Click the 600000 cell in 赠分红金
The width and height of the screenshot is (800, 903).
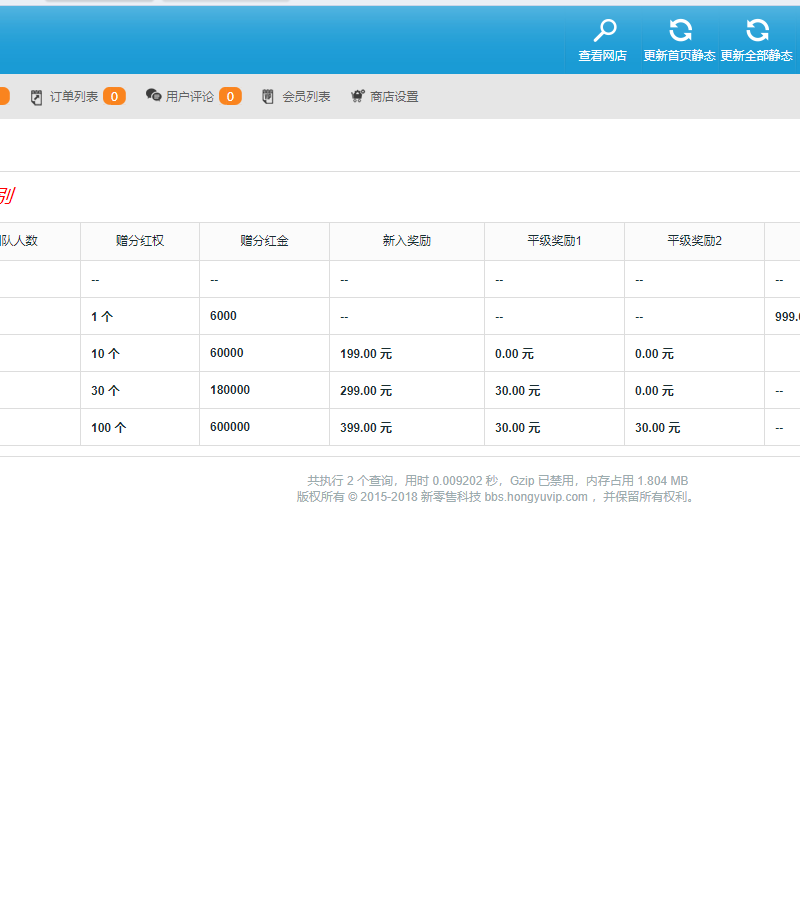pos(230,427)
